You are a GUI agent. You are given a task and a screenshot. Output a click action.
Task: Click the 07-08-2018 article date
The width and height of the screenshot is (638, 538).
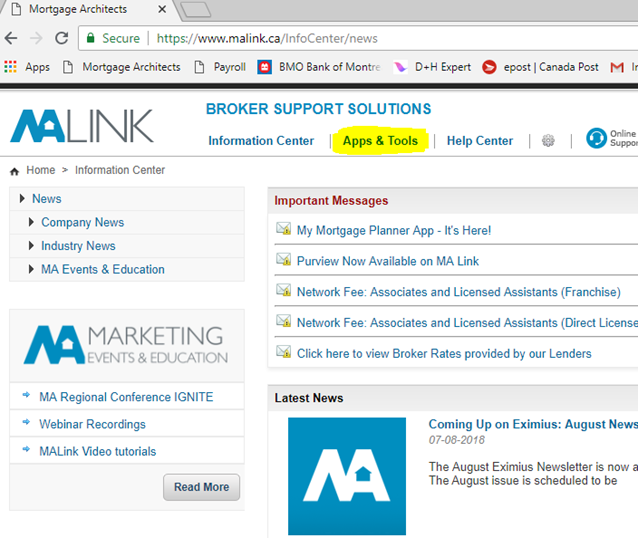pyautogui.click(x=457, y=440)
